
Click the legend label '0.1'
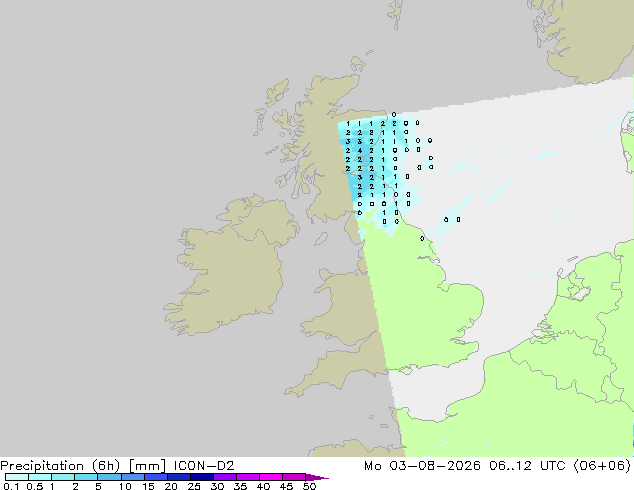pyautogui.click(x=11, y=486)
